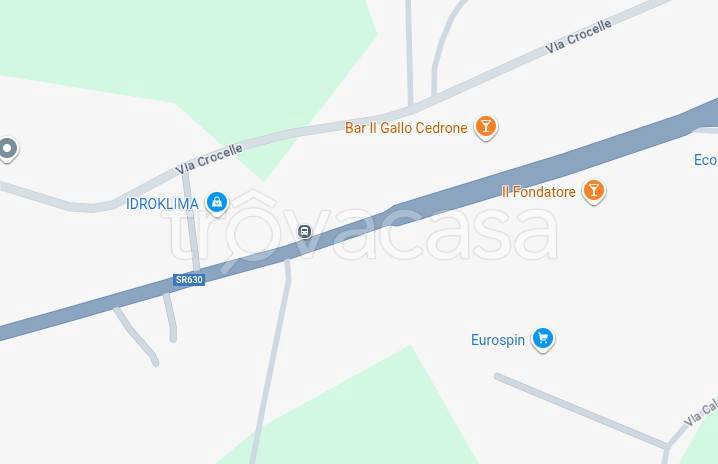Click the partially visible Eco label
Screen dimensions: 718x464
click(706, 160)
